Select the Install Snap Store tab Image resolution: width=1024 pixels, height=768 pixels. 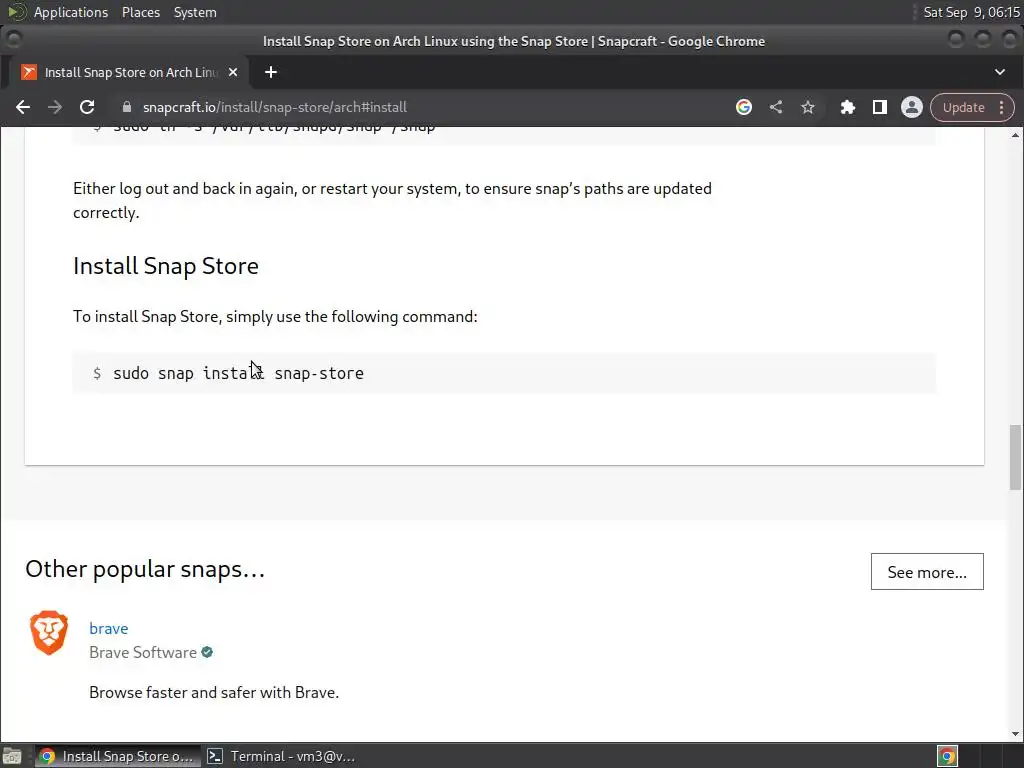coord(127,72)
